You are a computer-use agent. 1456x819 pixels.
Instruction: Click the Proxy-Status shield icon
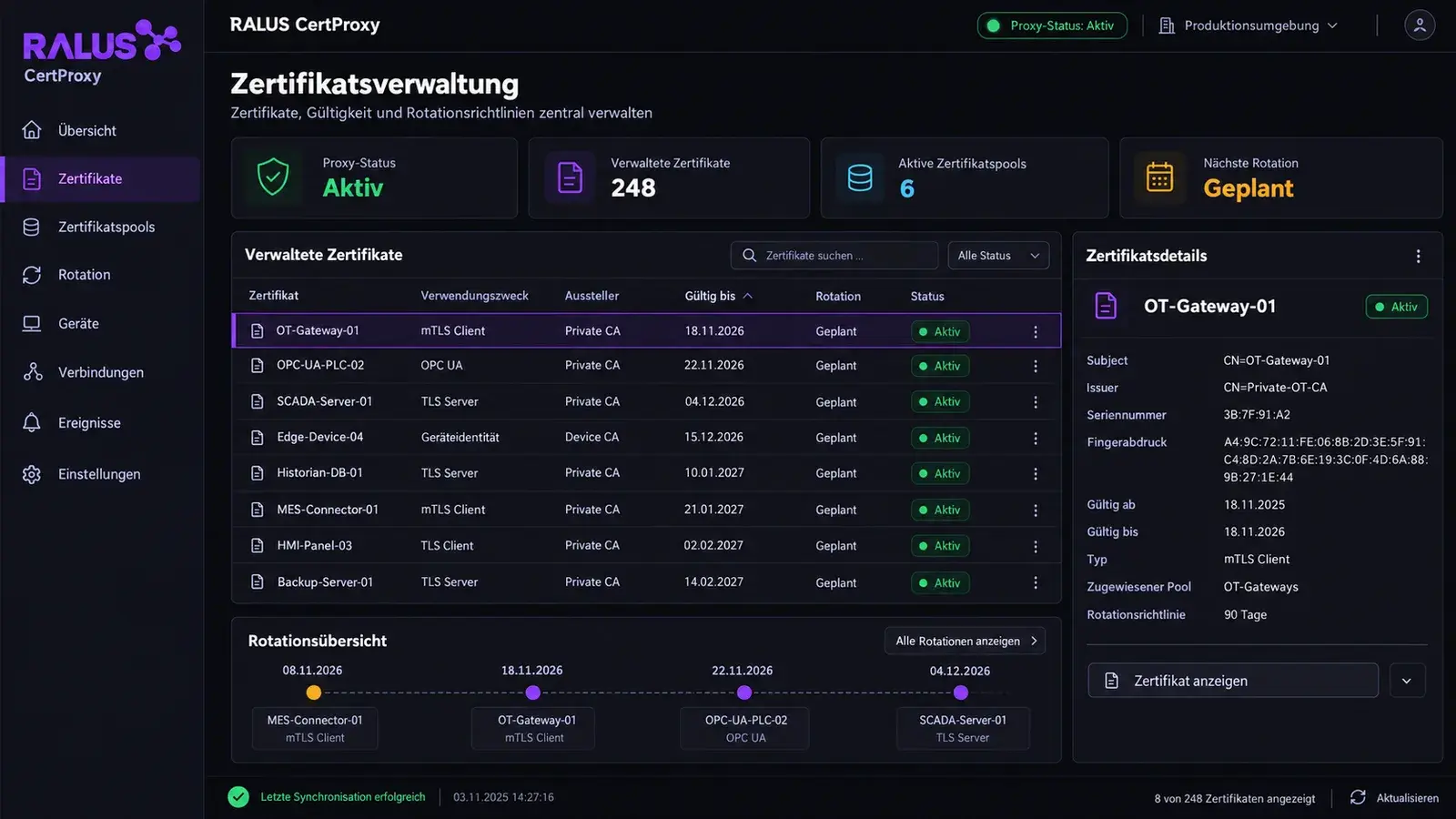pos(273,177)
